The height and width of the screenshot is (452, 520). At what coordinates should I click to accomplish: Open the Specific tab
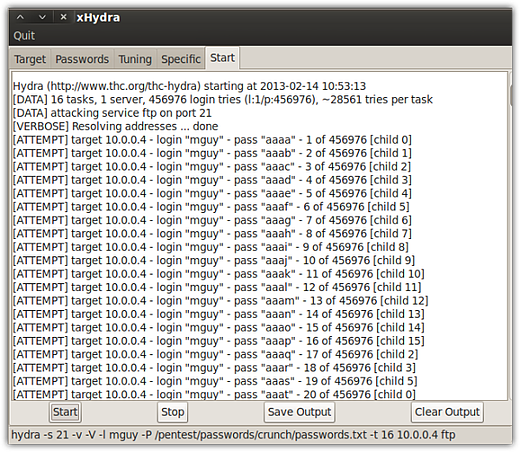click(x=181, y=59)
